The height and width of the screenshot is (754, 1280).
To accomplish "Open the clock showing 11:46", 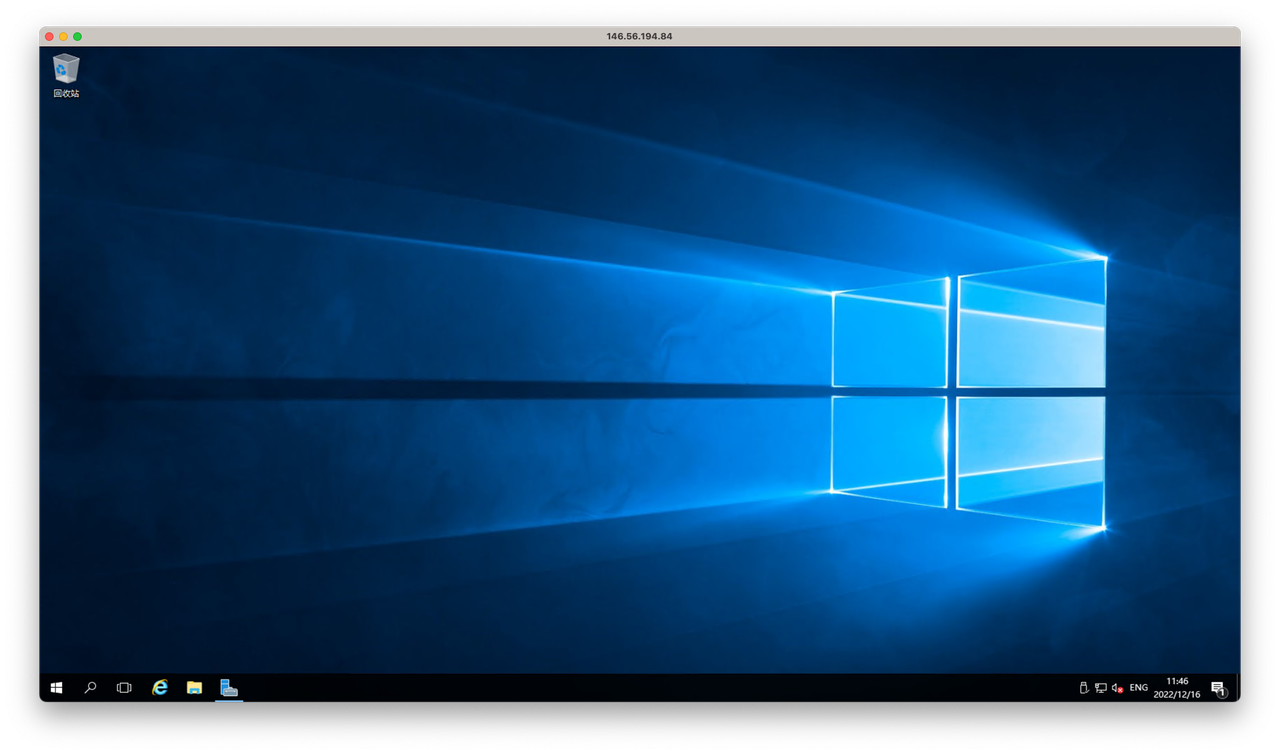I will (x=1177, y=688).
